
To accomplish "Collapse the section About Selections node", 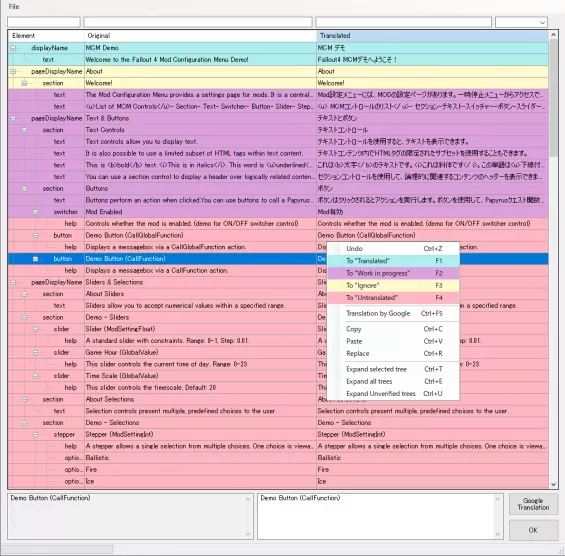I will pyautogui.click(x=24, y=399).
